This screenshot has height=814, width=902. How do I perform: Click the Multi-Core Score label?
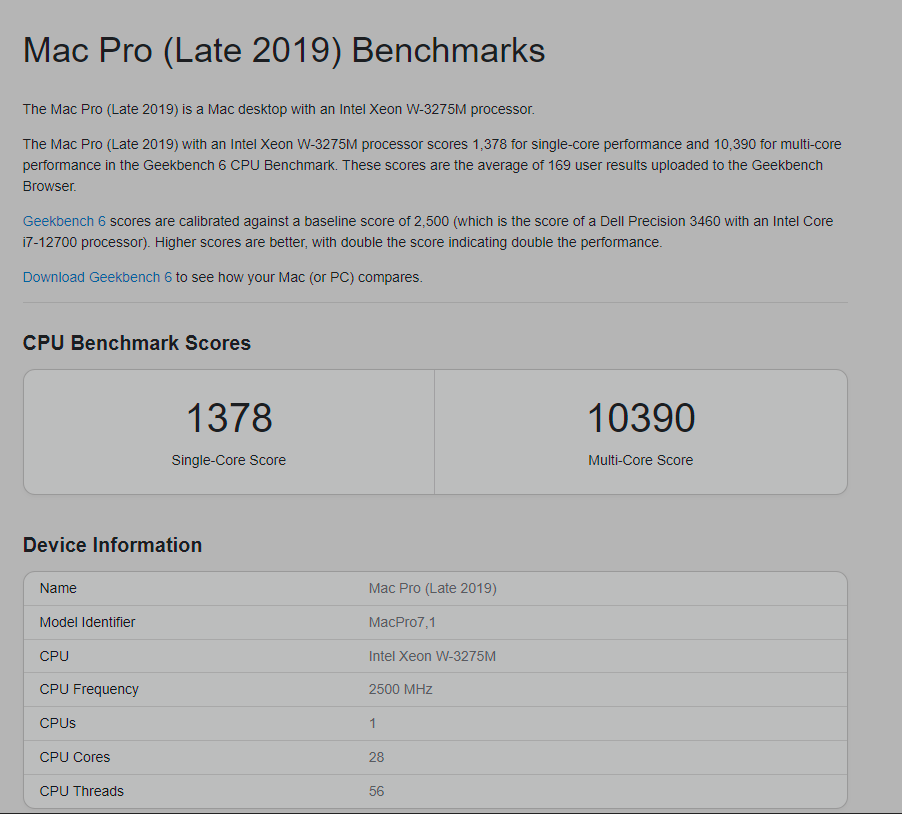pos(641,460)
